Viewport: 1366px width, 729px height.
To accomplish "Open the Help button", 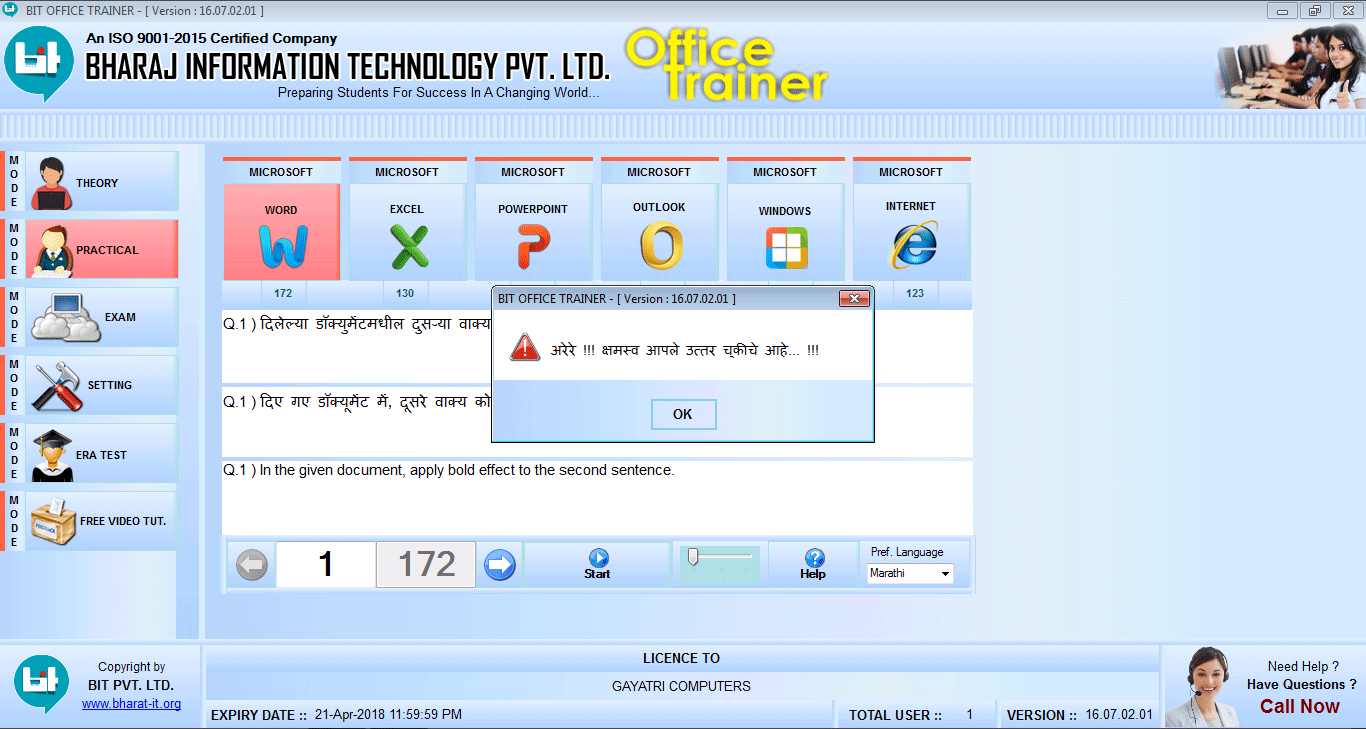I will 813,564.
